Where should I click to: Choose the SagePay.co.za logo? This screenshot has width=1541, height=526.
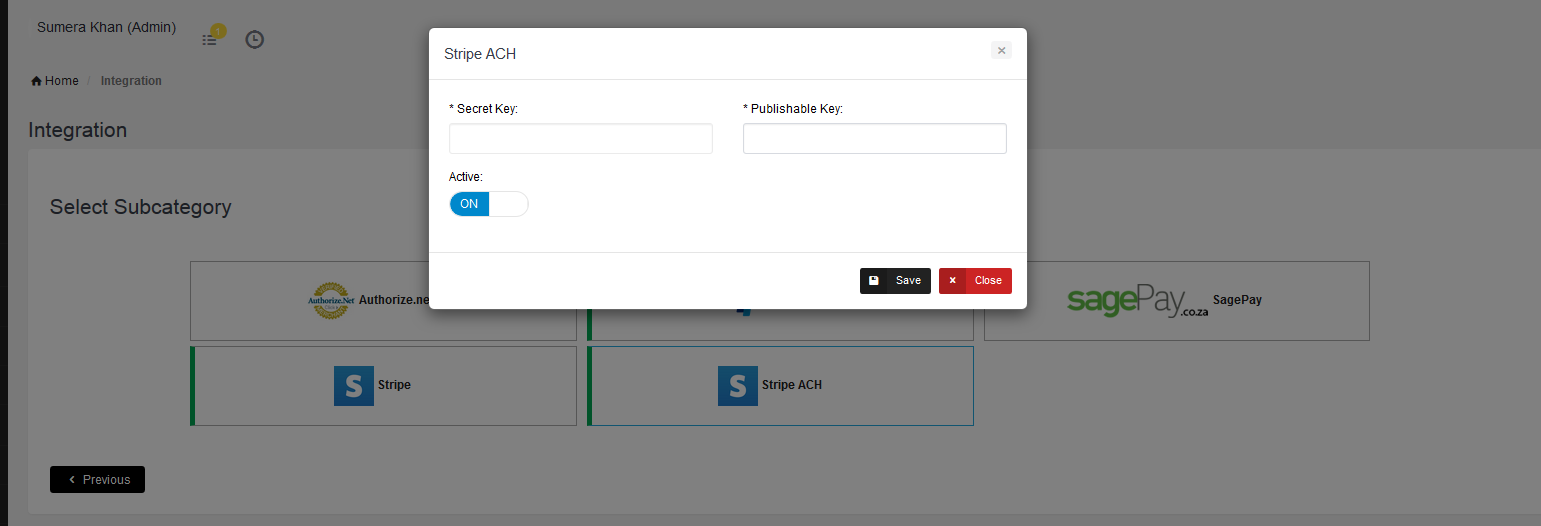(x=1137, y=300)
